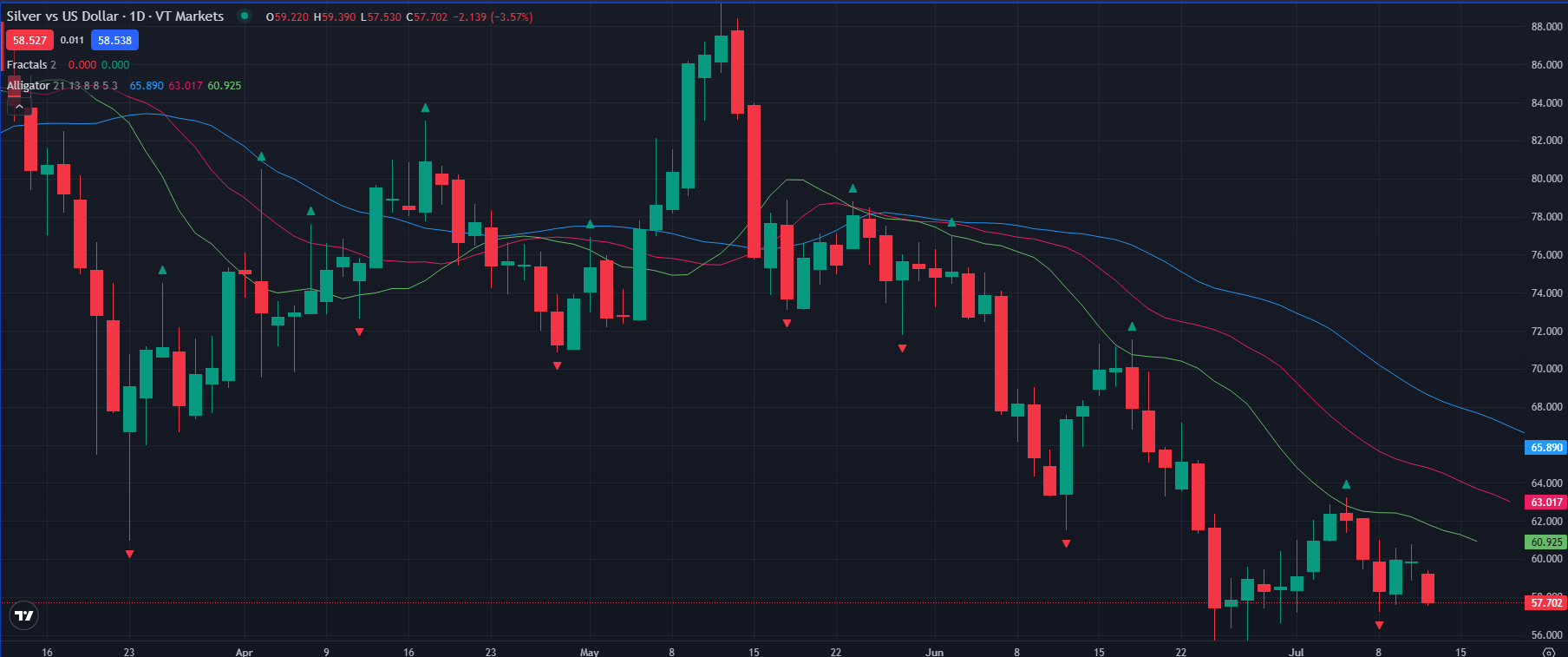Screen dimensions: 1568x657
Task: Select the red down-fractal arrow below the March 23 wick
Action: pos(129,554)
